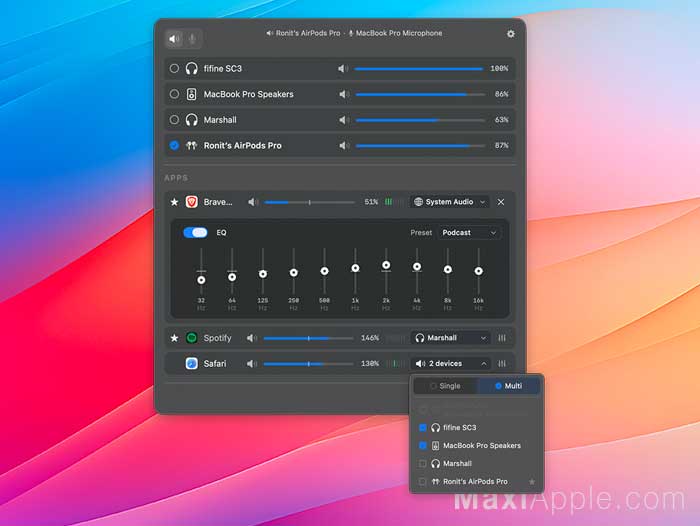This screenshot has width=700, height=526.
Task: Open Spotify Marshall output dropdown
Action: pyautogui.click(x=450, y=338)
